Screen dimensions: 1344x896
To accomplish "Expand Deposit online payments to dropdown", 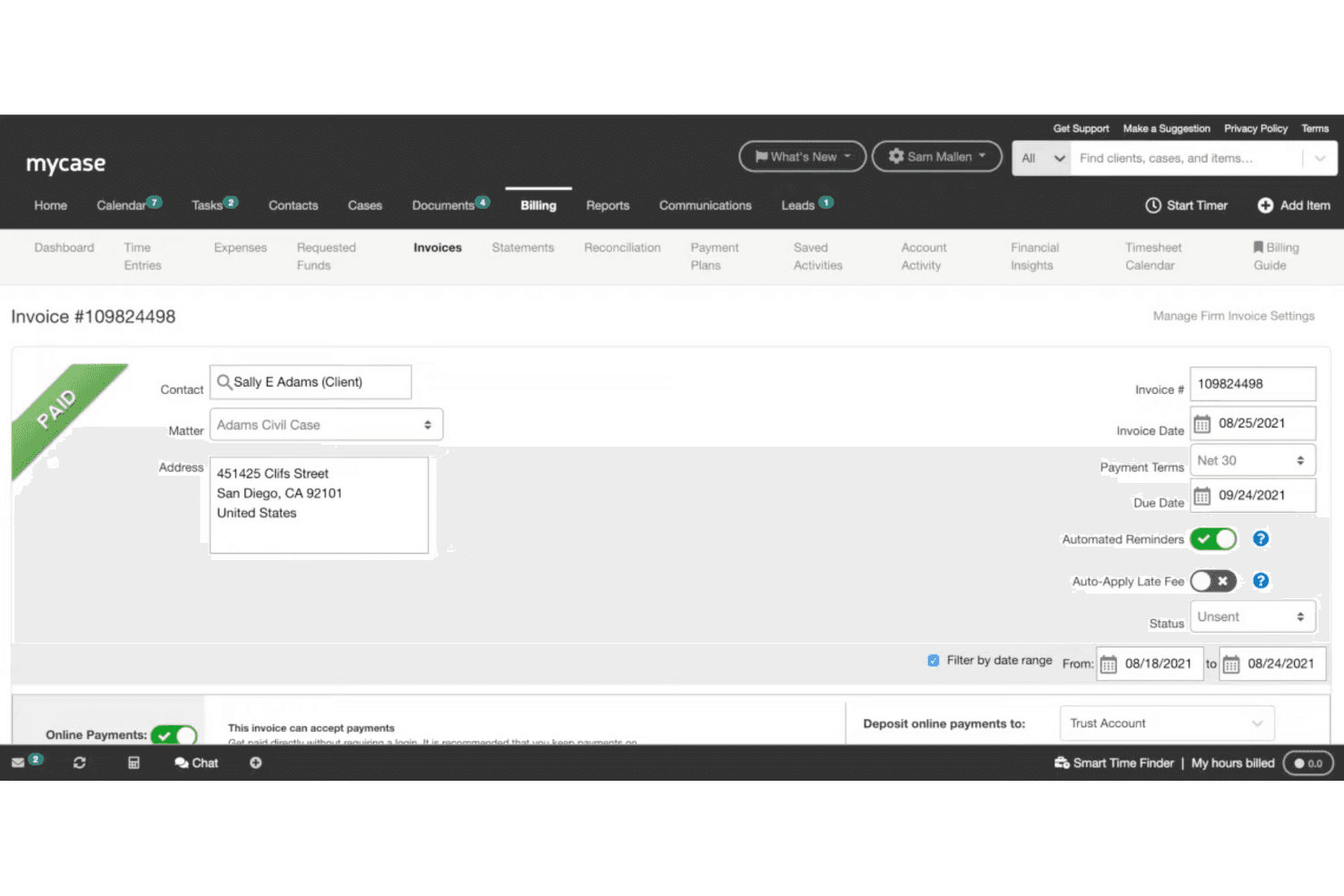I will pyautogui.click(x=1167, y=724).
